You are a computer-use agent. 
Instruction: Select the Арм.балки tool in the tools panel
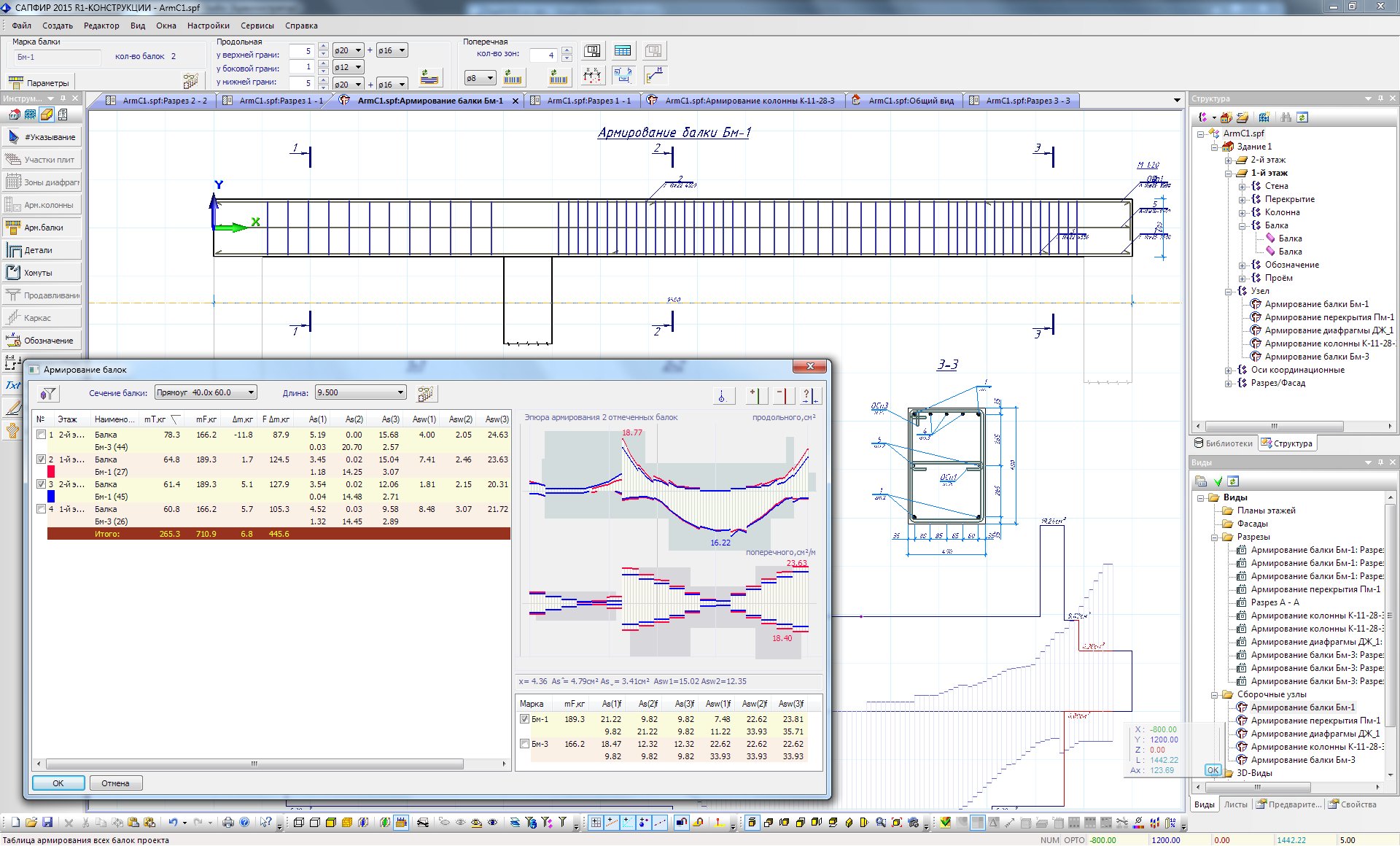(x=42, y=228)
